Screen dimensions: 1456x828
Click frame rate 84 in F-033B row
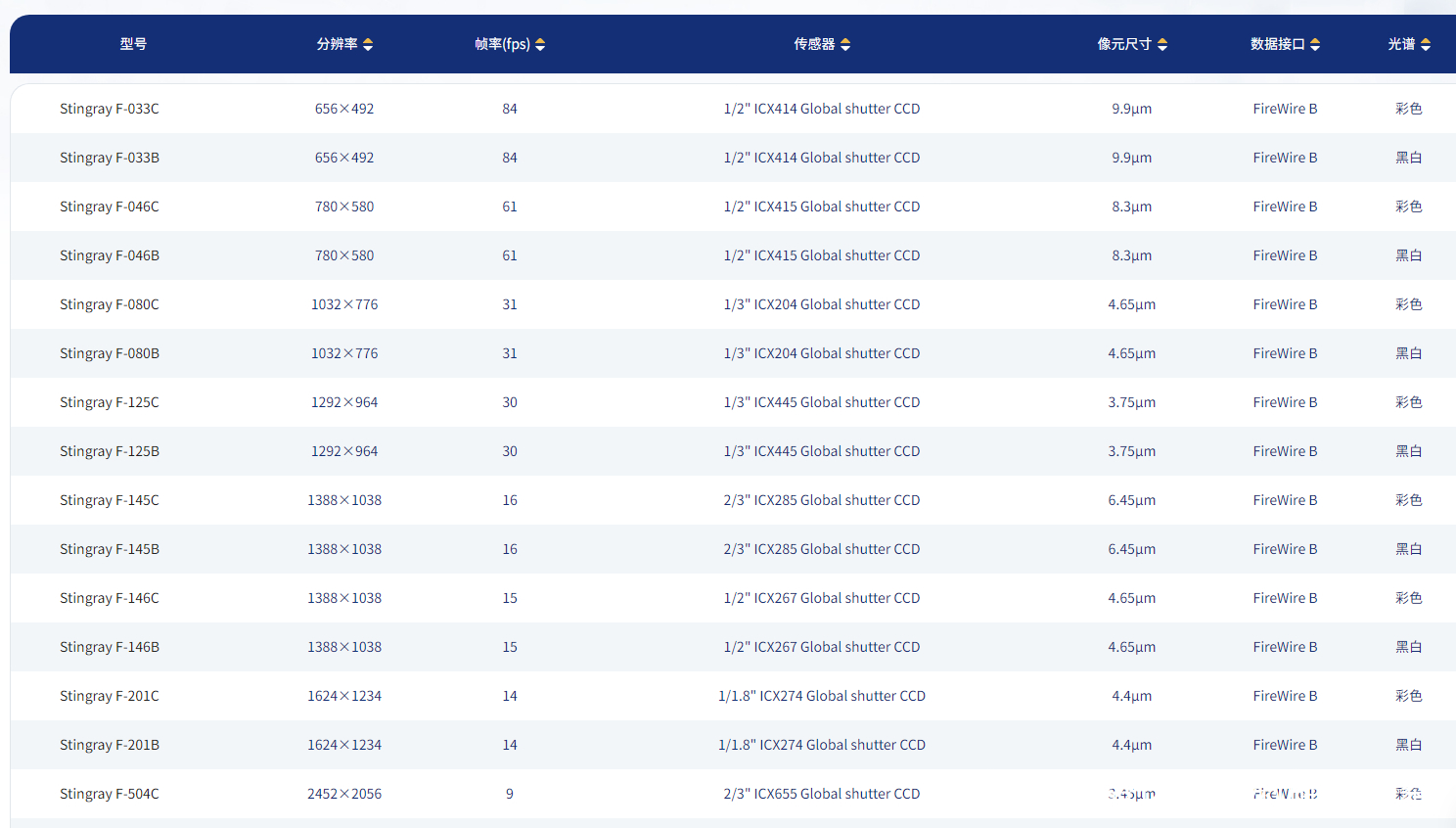(x=510, y=158)
